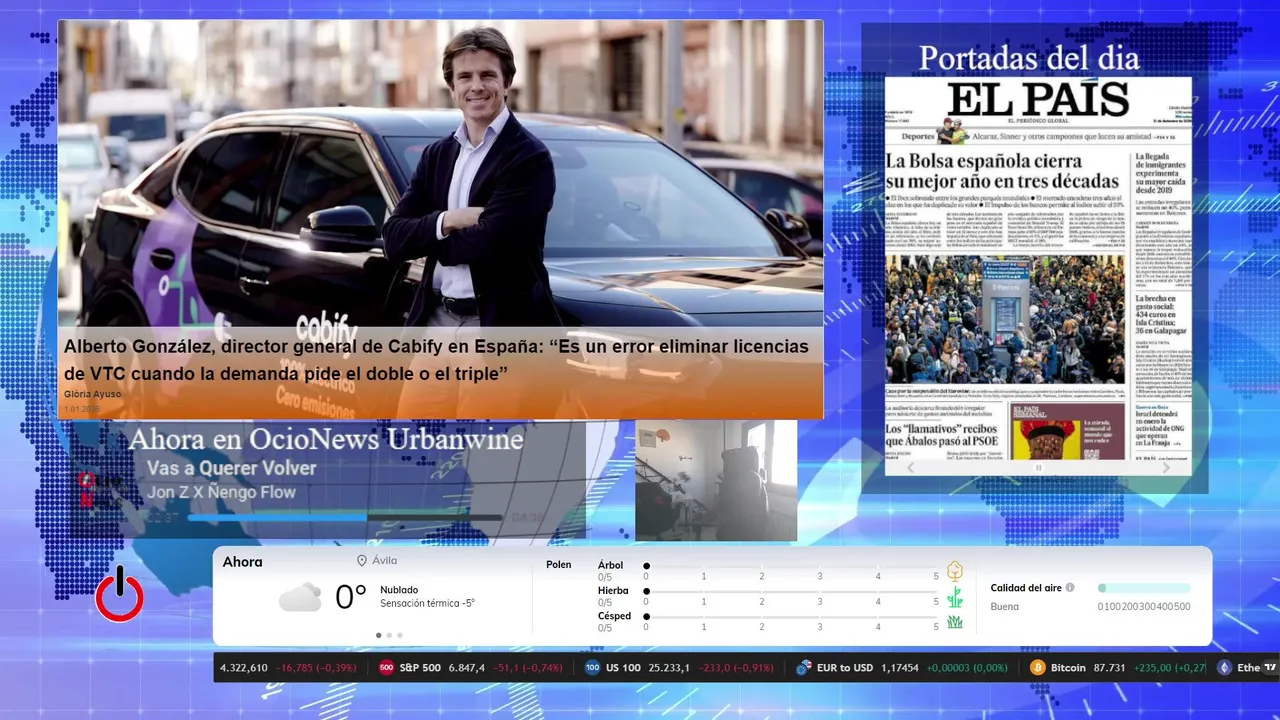Viewport: 1280px width, 720px height.
Task: Click the 4.322,610 ticker value
Action: 244,668
